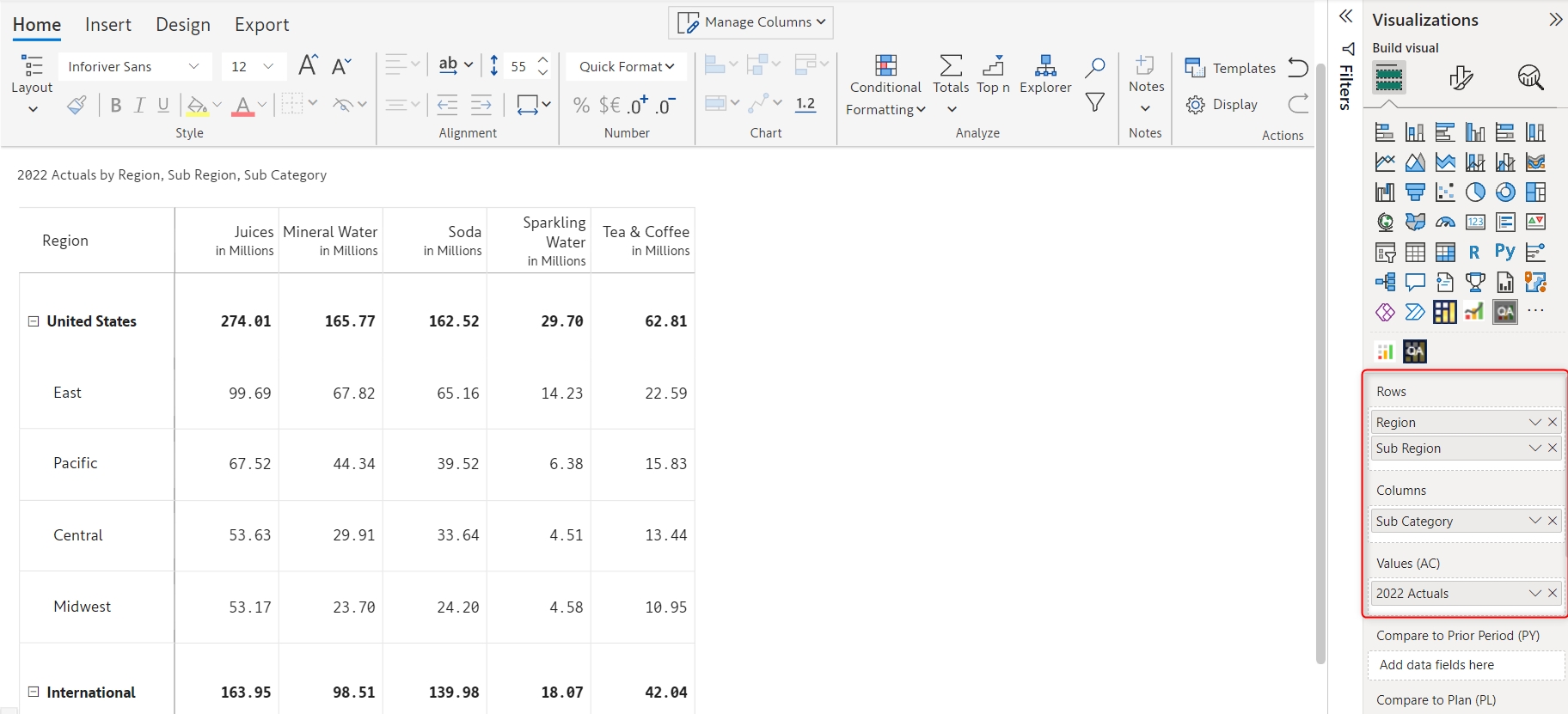1568x714 pixels.
Task: Open the Templates button
Action: (1230, 68)
